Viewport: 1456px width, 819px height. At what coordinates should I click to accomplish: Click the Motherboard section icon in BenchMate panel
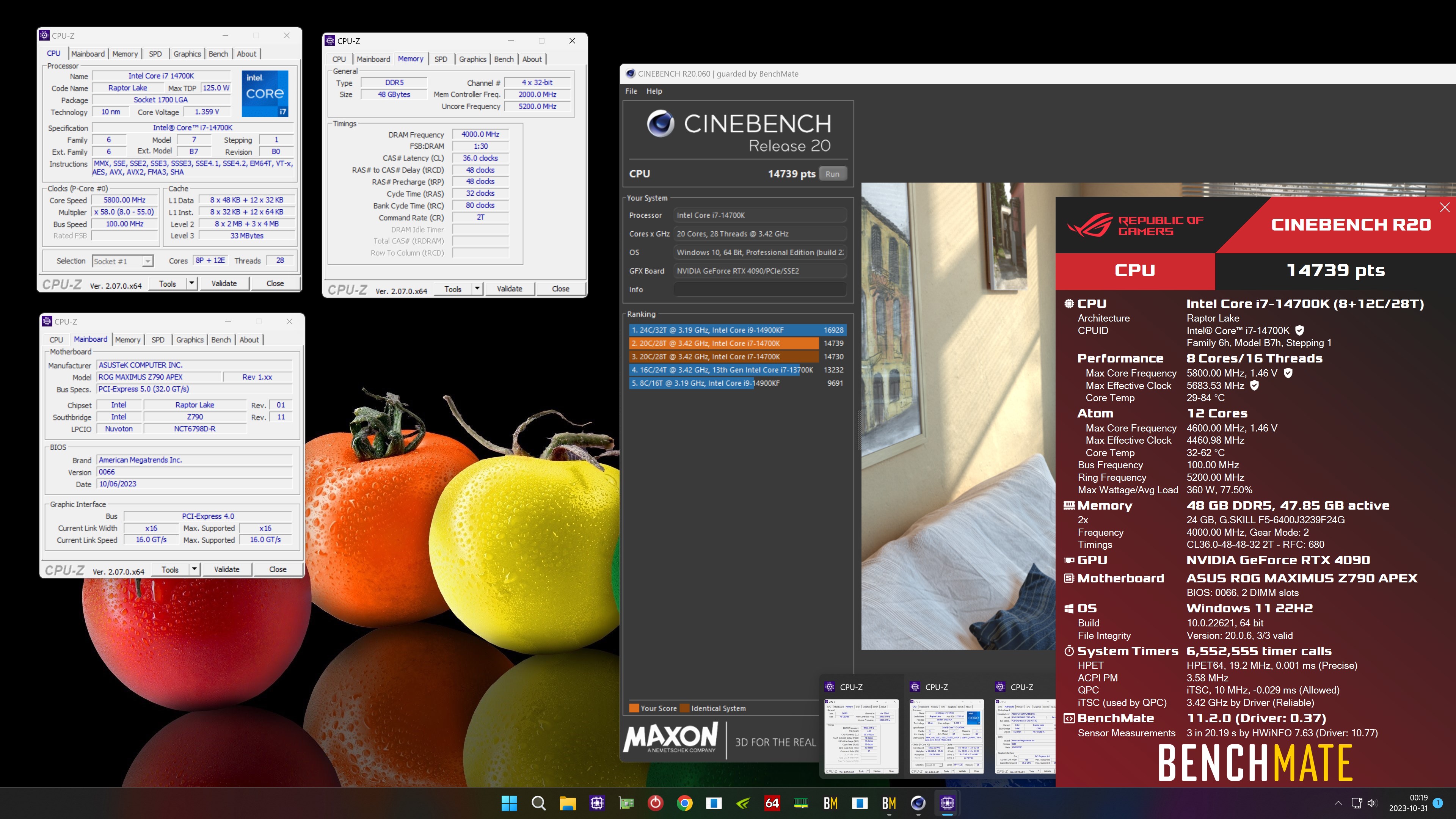(1069, 578)
